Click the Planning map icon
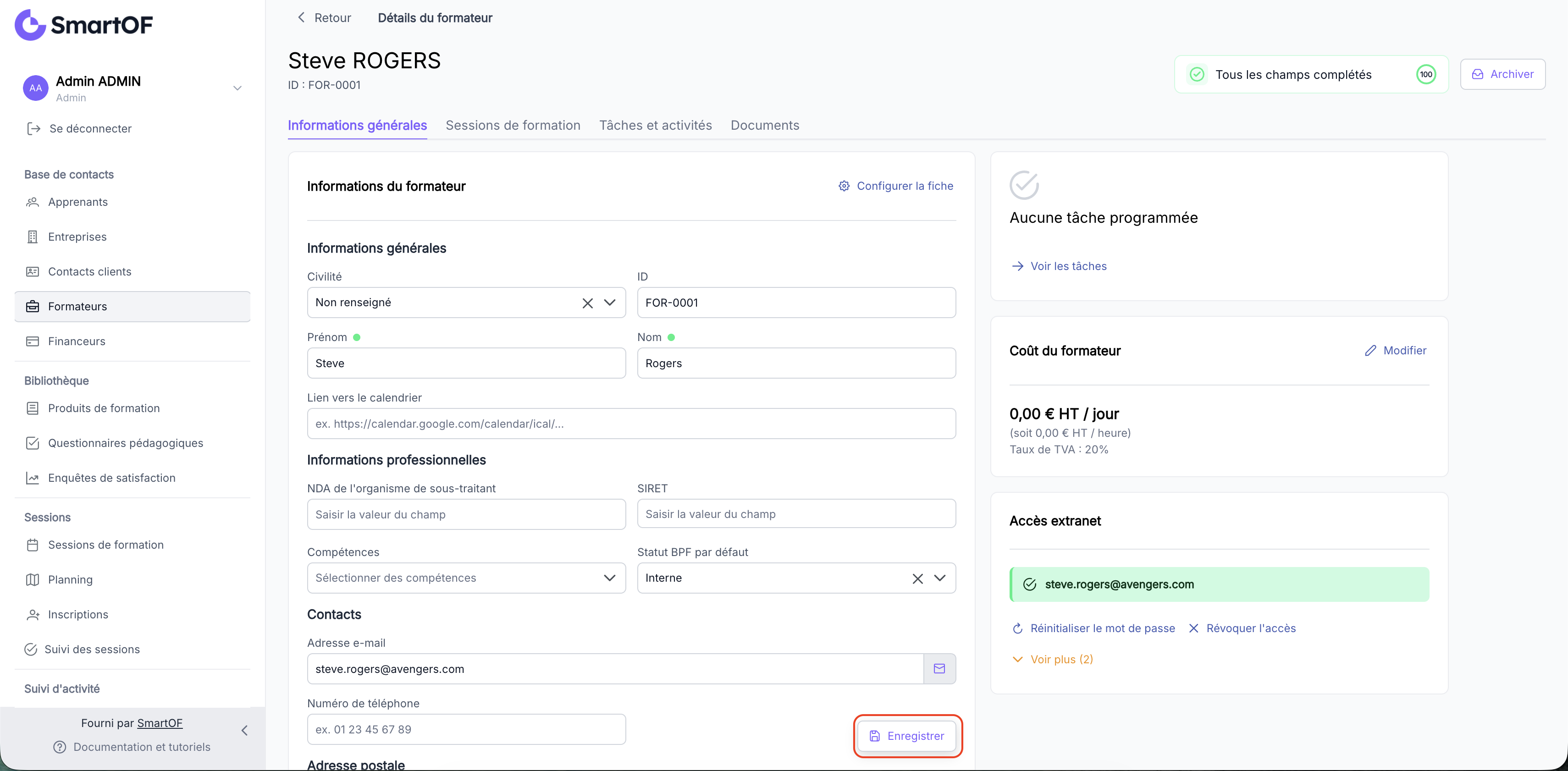 click(x=33, y=579)
